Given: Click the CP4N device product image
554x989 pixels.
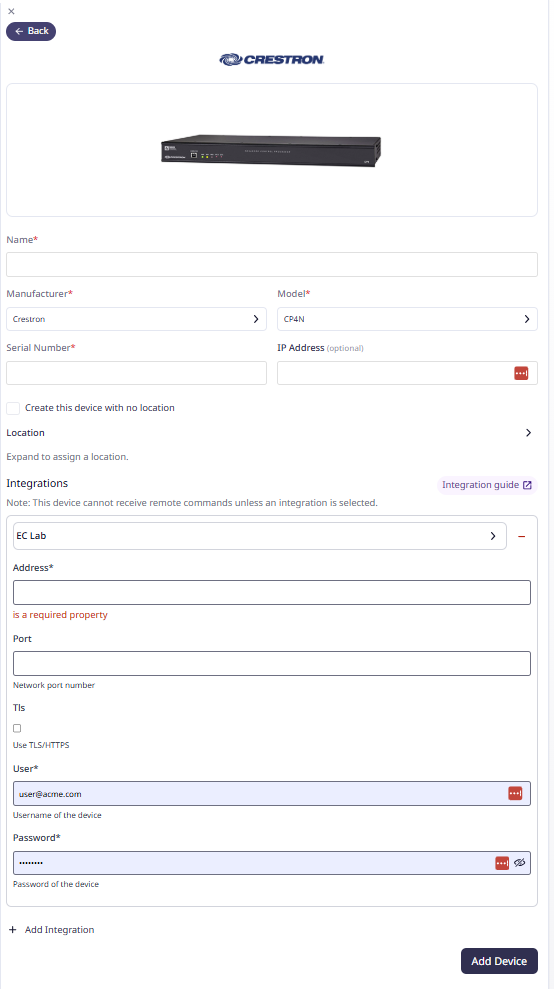Looking at the screenshot, I should click(x=271, y=150).
